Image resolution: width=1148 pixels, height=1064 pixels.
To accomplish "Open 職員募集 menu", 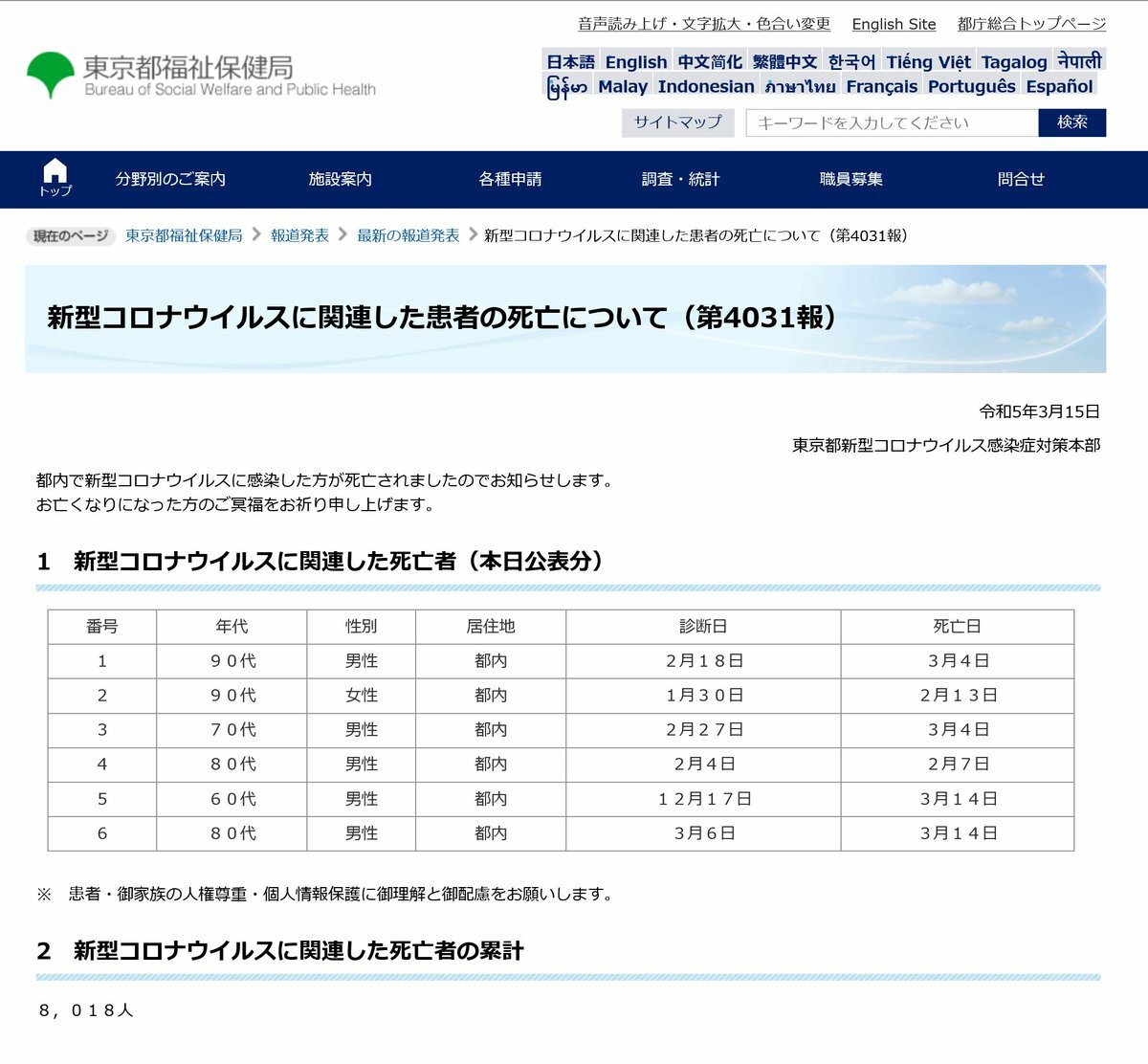I will (850, 179).
